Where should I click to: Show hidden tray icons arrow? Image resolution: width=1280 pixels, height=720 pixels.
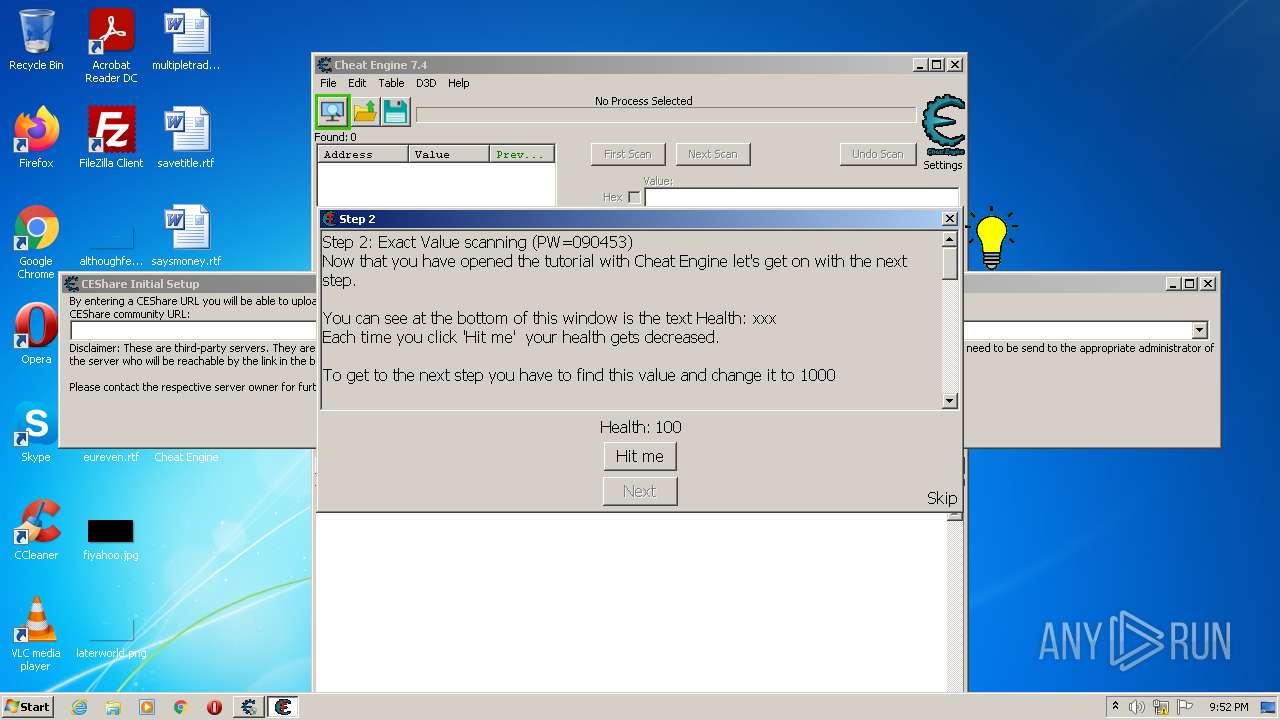(x=1115, y=707)
